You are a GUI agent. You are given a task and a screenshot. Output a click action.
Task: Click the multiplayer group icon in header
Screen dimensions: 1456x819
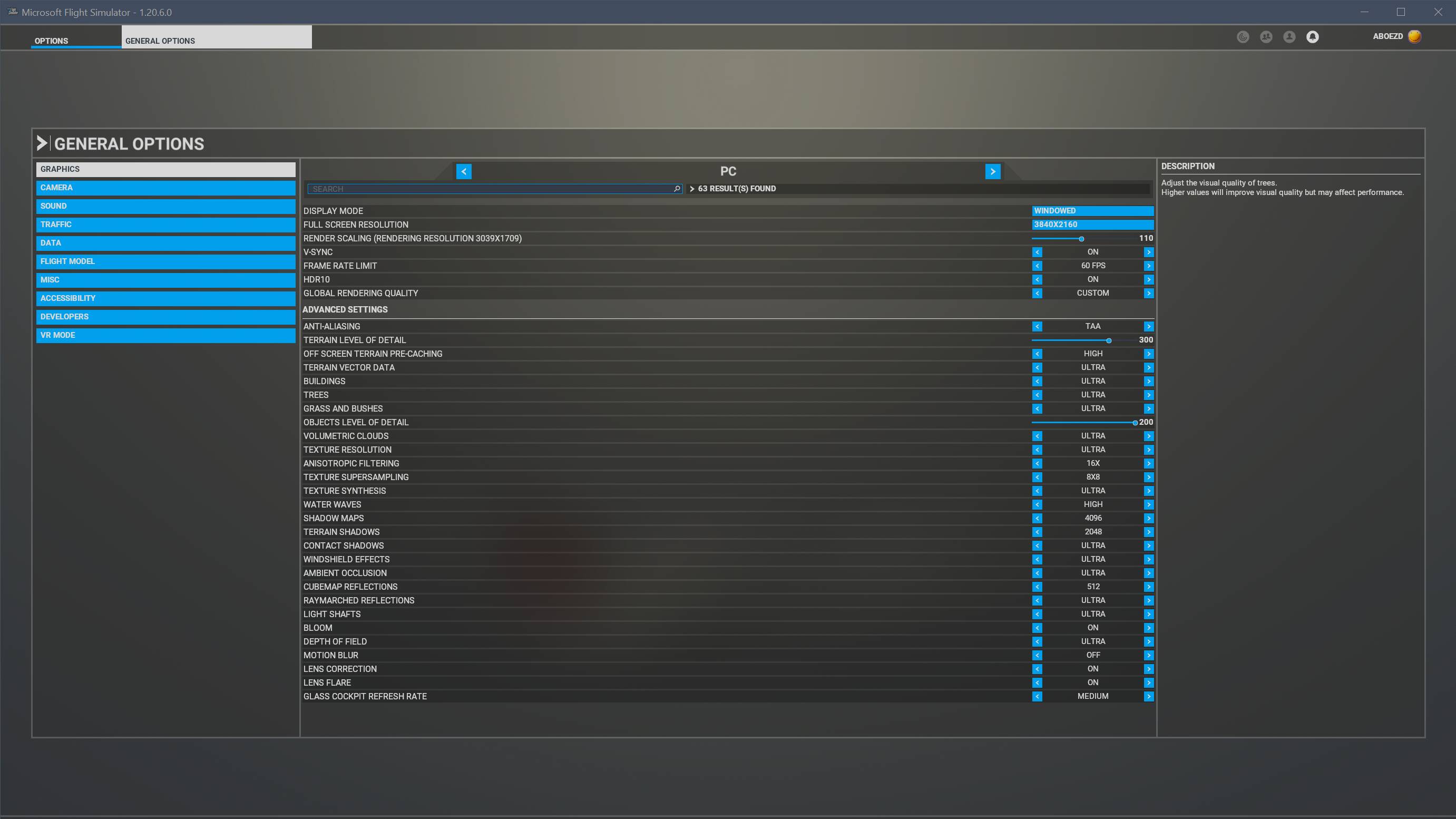click(1266, 37)
